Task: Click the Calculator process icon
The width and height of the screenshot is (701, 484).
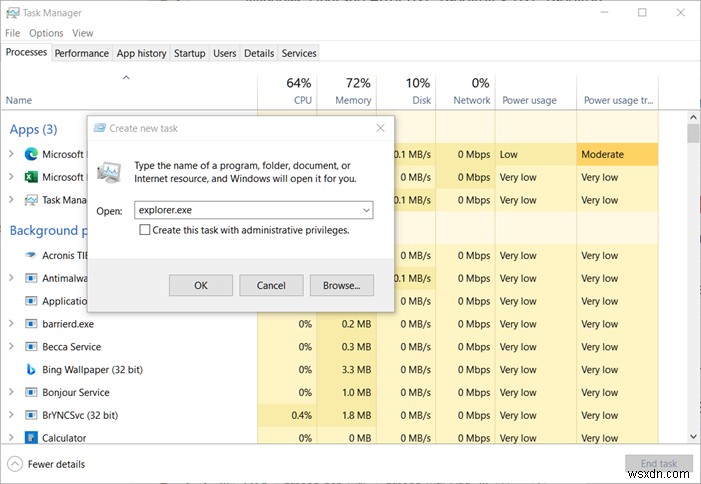Action: [x=31, y=438]
